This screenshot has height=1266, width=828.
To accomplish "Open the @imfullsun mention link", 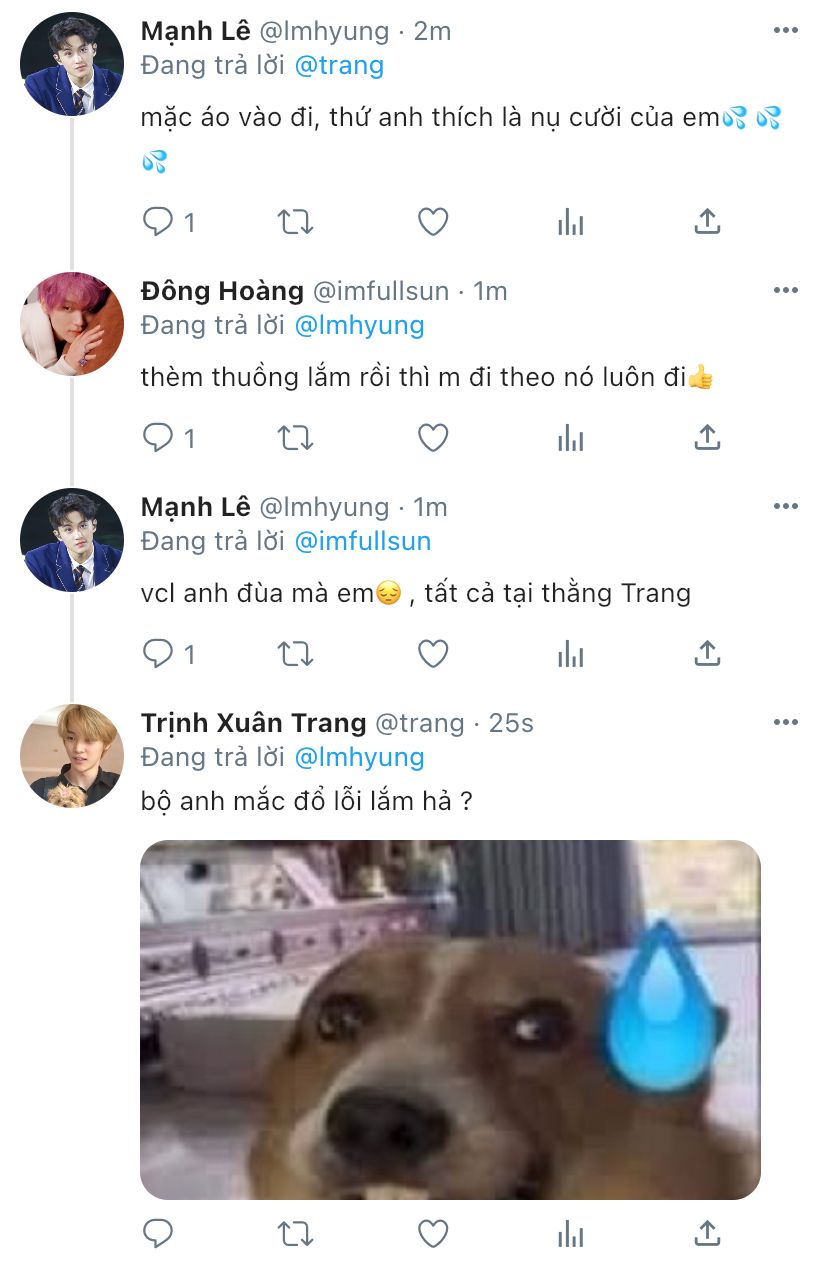I will (362, 542).
